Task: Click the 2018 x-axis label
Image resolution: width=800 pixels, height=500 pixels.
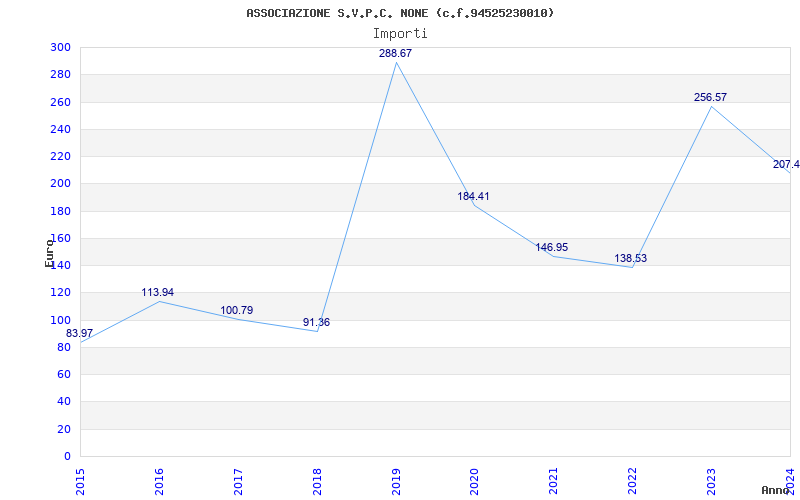Action: tap(317, 482)
